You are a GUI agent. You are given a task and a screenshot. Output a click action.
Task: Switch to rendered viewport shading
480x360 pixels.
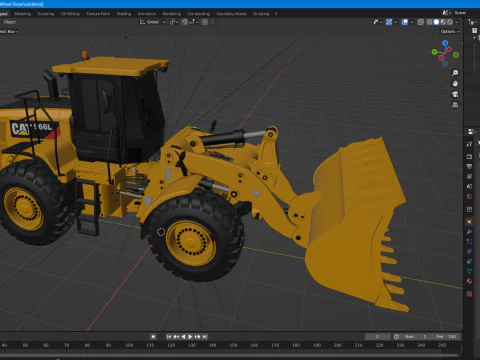(x=450, y=22)
